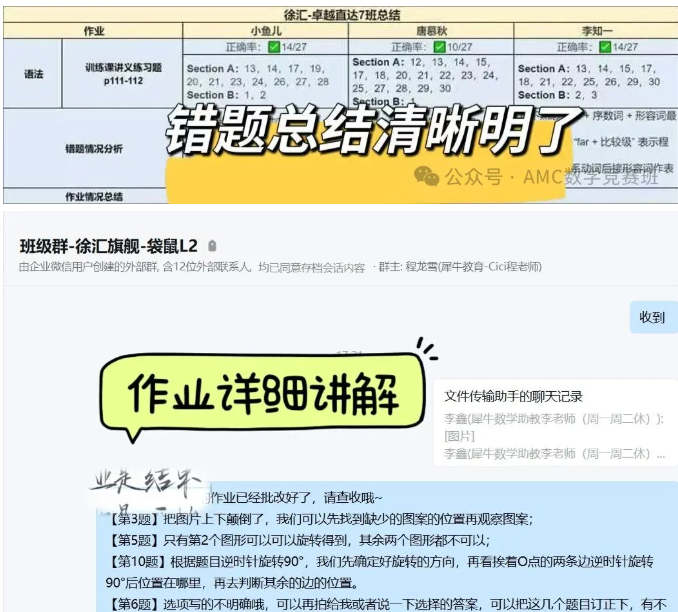Click the green checkmark under 李知一
This screenshot has width=678, height=612.
(604, 47)
